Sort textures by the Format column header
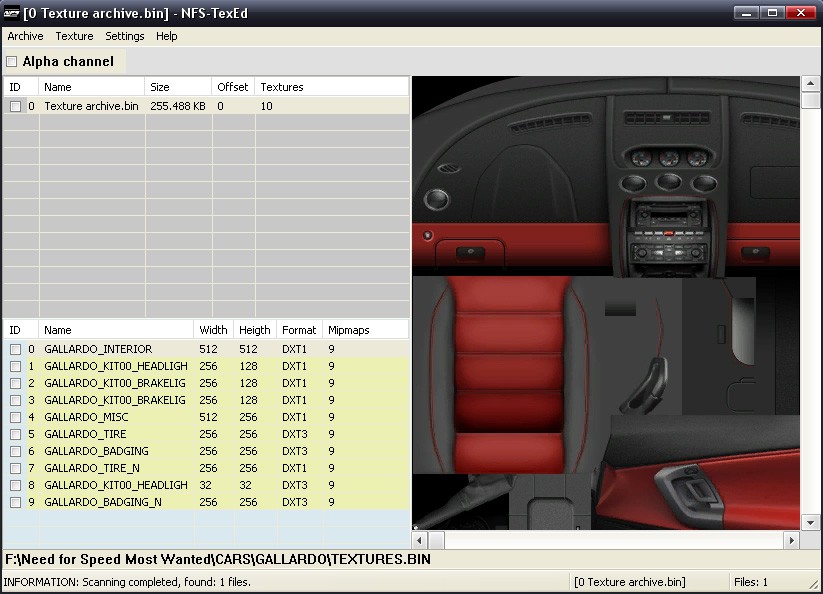The image size is (823, 594). tap(299, 330)
